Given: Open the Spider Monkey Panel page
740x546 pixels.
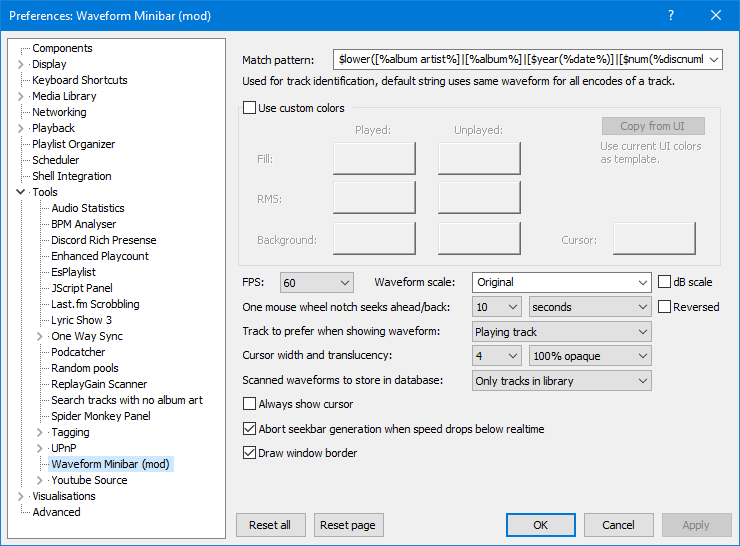Looking at the screenshot, I should (101, 416).
